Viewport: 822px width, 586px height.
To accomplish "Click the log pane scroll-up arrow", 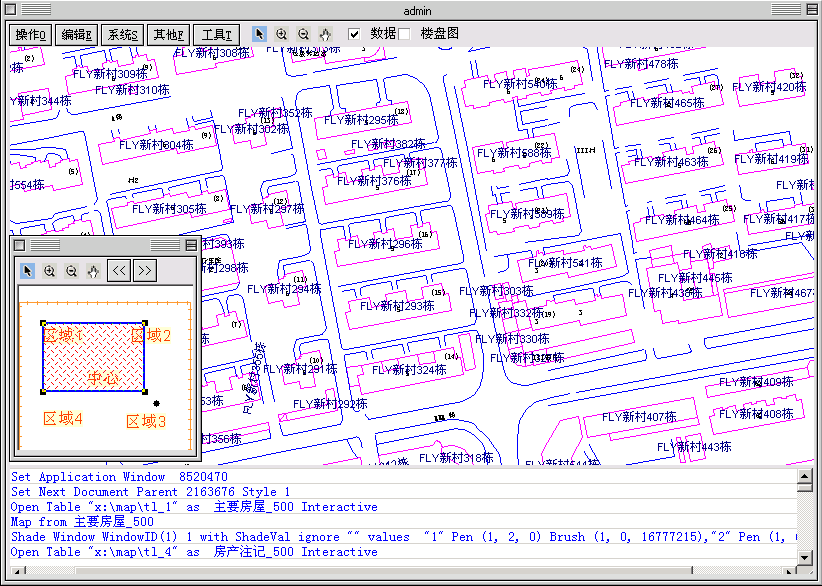I will tap(805, 476).
